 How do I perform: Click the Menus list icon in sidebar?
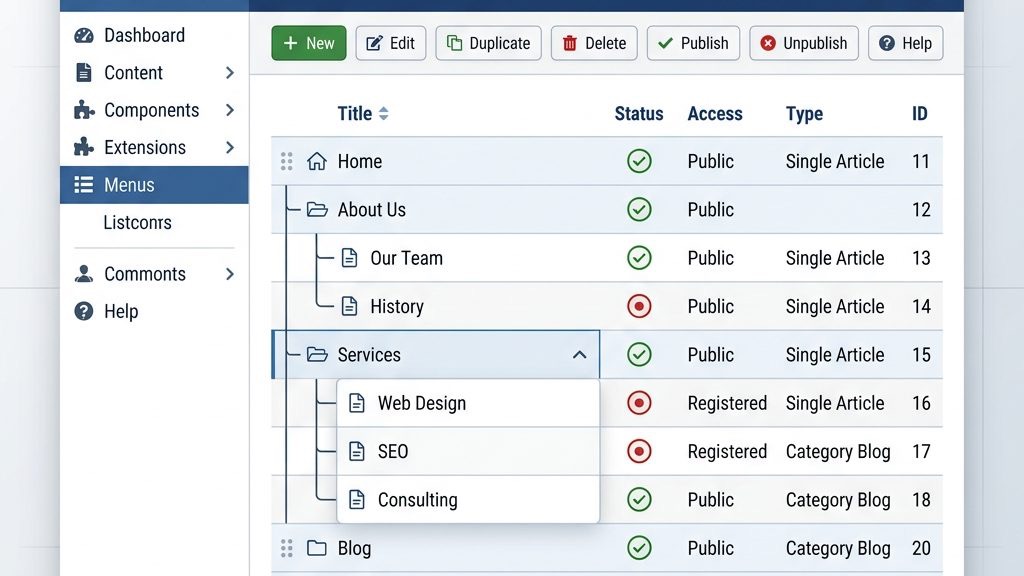(x=82, y=184)
